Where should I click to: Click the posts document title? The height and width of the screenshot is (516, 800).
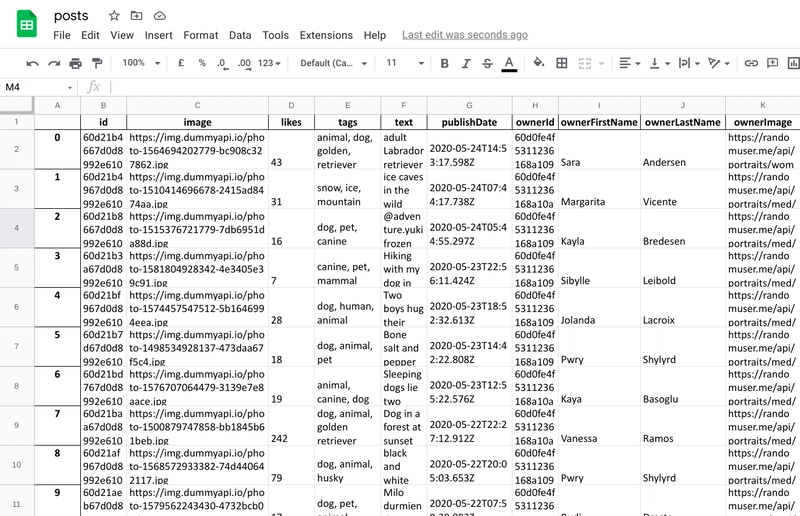point(71,16)
